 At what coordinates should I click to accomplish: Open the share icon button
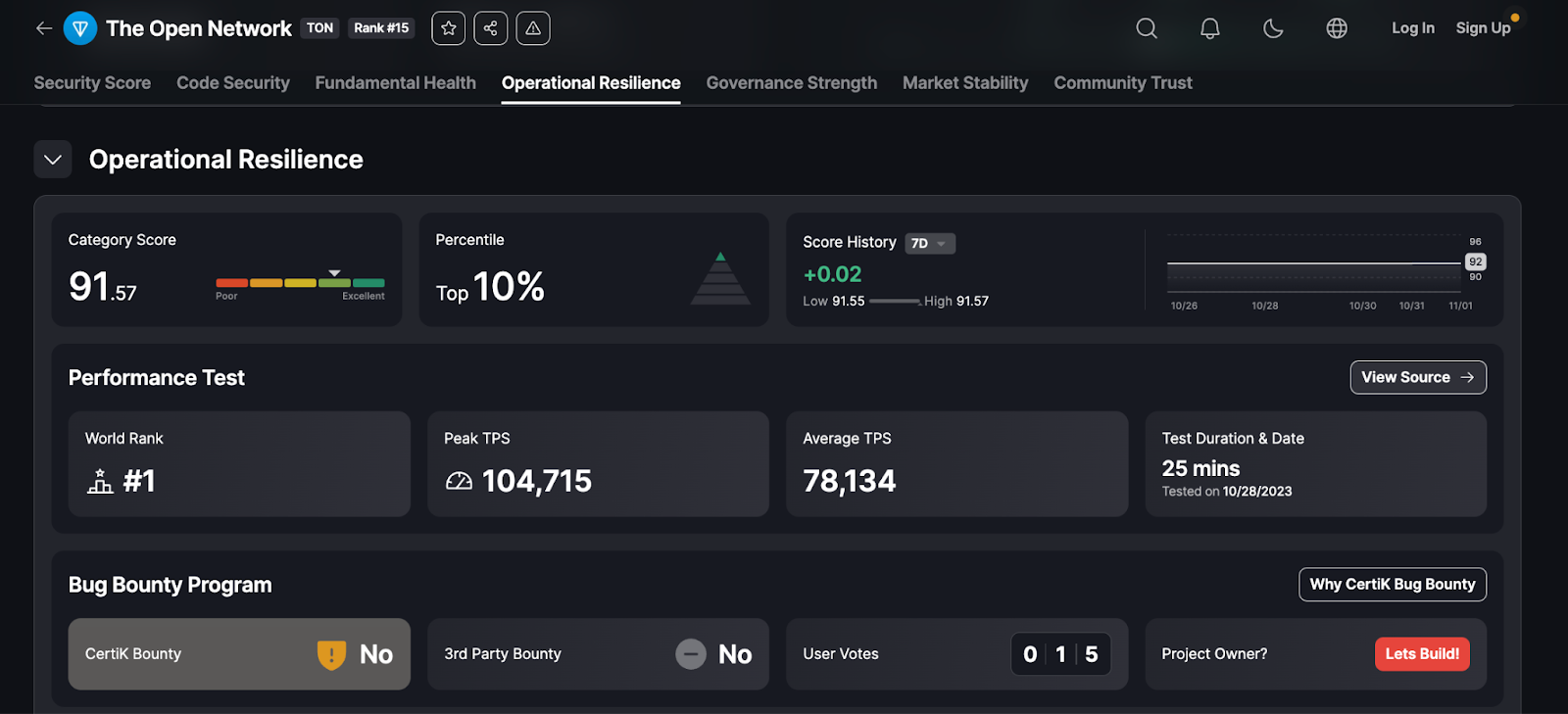pos(491,28)
